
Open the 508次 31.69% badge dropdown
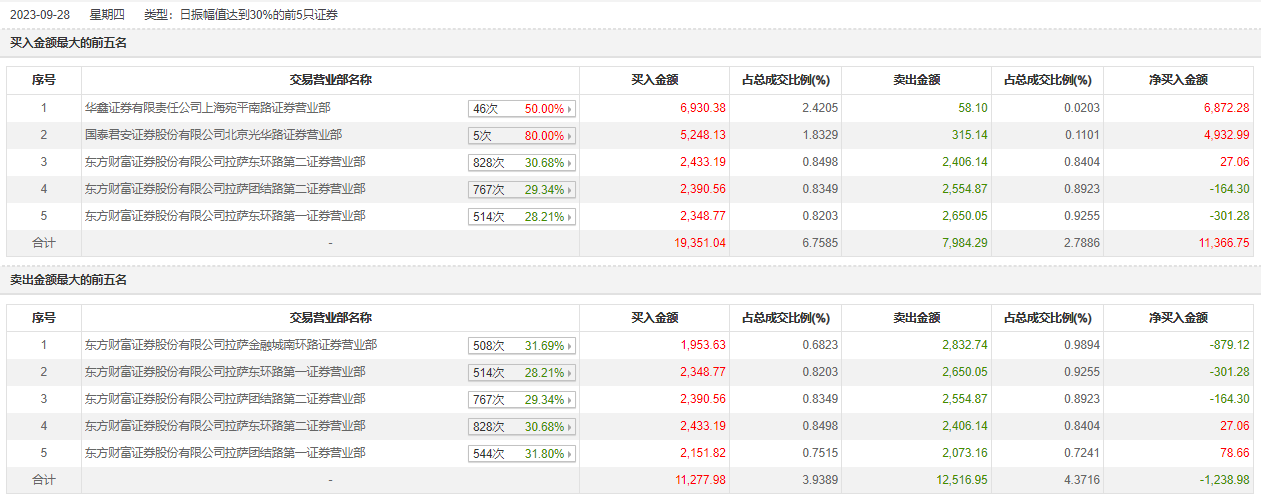click(x=571, y=346)
